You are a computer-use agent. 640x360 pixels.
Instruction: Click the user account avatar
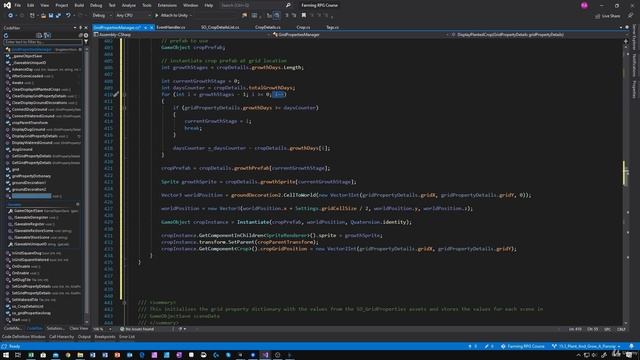[x=584, y=5]
